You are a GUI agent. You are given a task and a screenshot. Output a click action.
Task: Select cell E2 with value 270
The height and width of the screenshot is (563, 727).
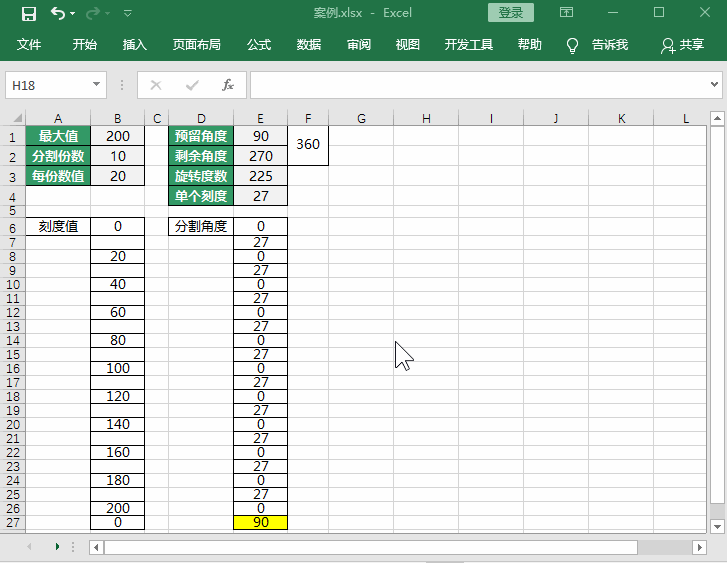261,156
